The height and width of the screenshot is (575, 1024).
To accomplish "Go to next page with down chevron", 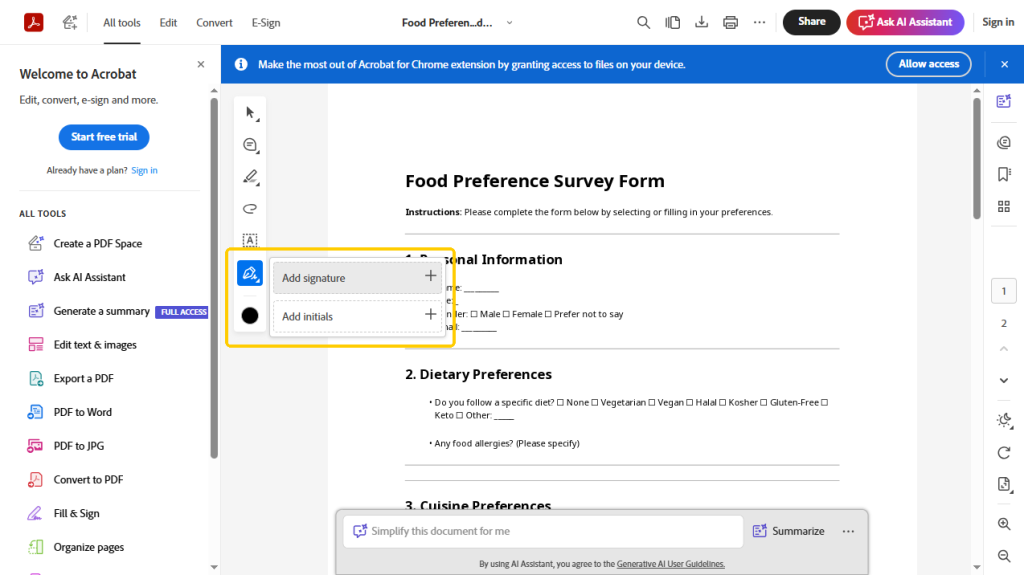I will click(x=1004, y=380).
